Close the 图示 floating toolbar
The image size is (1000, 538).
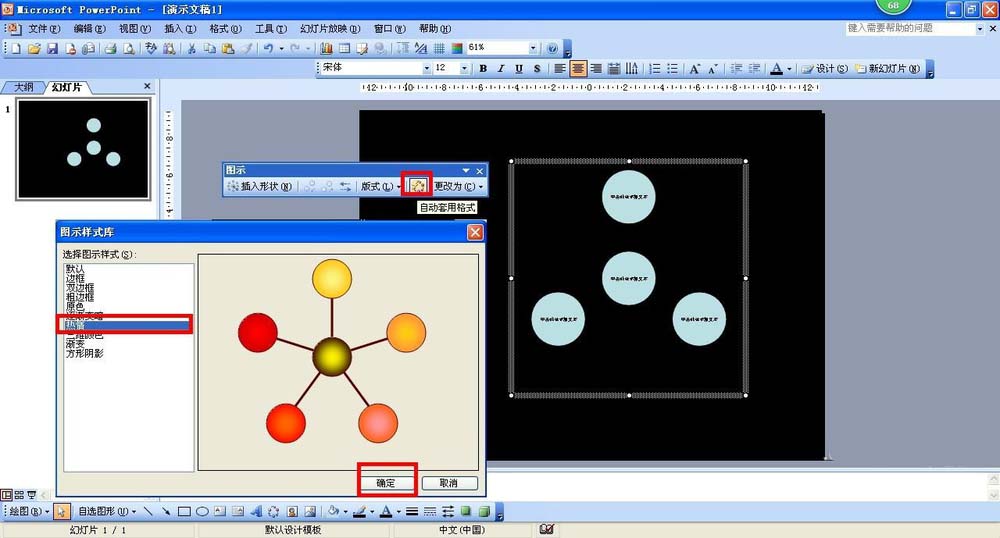(480, 171)
